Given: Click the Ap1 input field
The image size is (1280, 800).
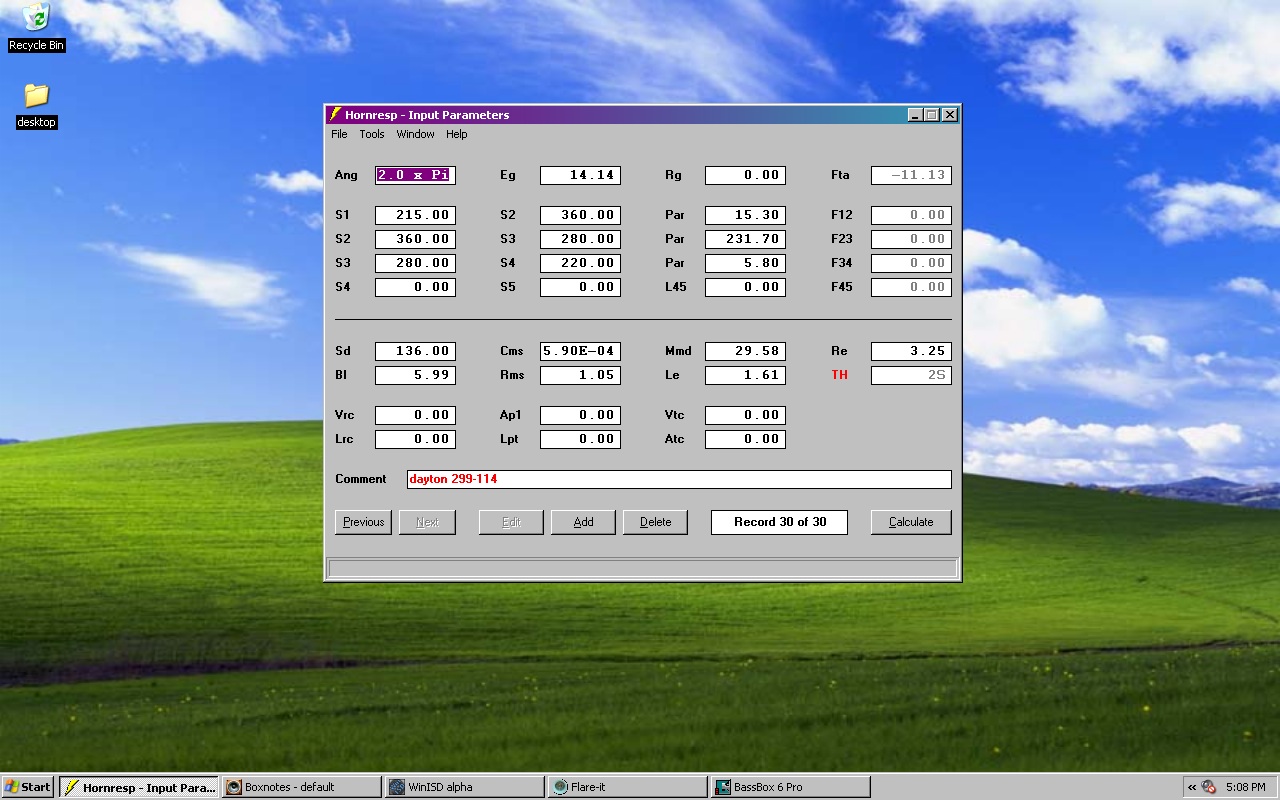Looking at the screenshot, I should point(580,415).
